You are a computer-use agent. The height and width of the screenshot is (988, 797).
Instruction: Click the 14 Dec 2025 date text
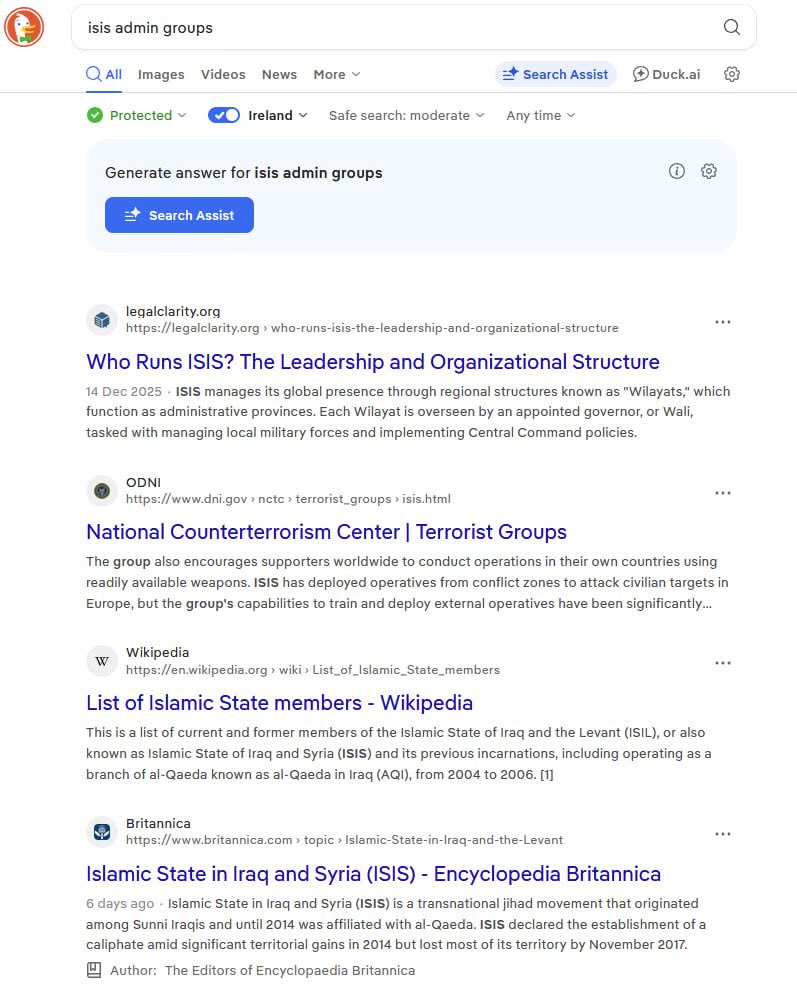tap(124, 391)
